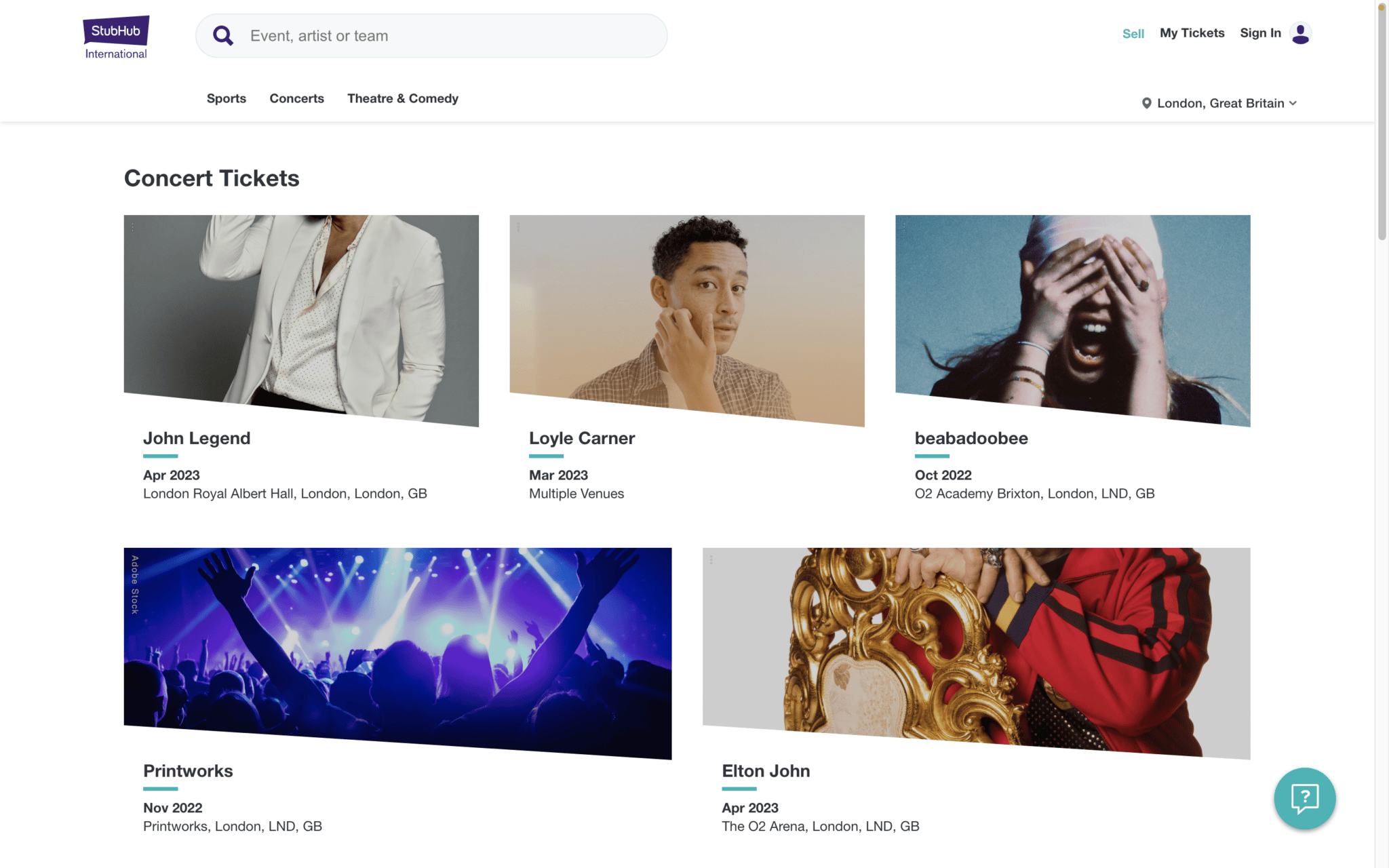Click the page vertical scrollbar thumb
The width and height of the screenshot is (1389, 868).
(1382, 122)
